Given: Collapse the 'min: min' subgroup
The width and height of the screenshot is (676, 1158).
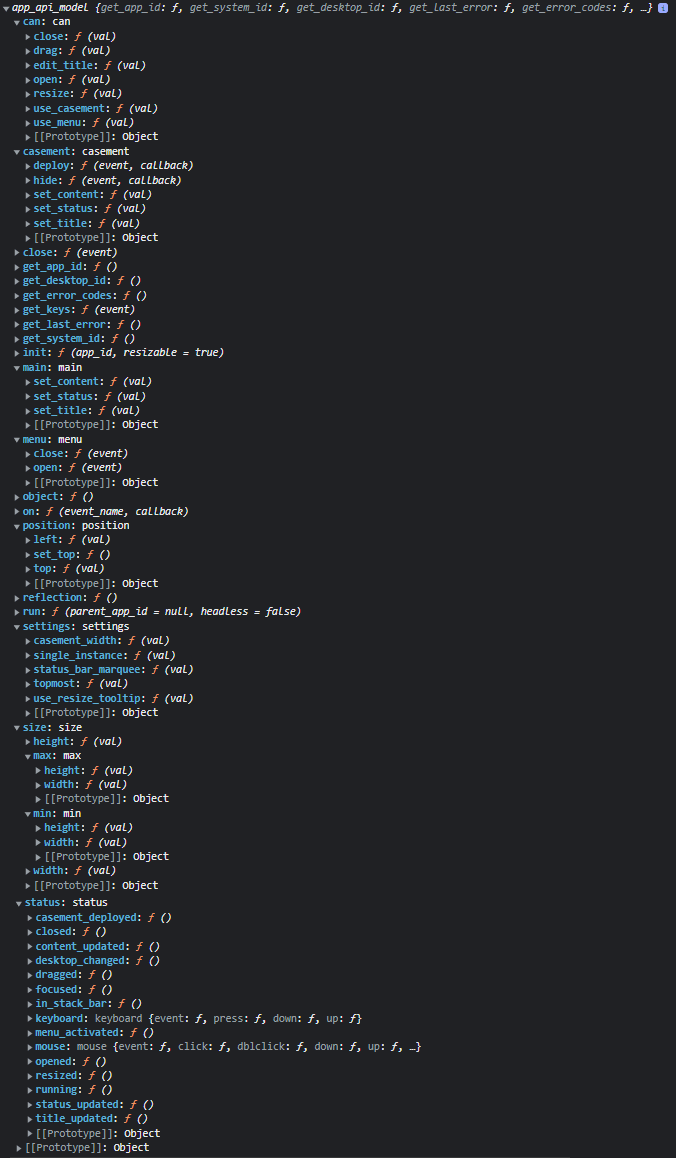Looking at the screenshot, I should (28, 814).
